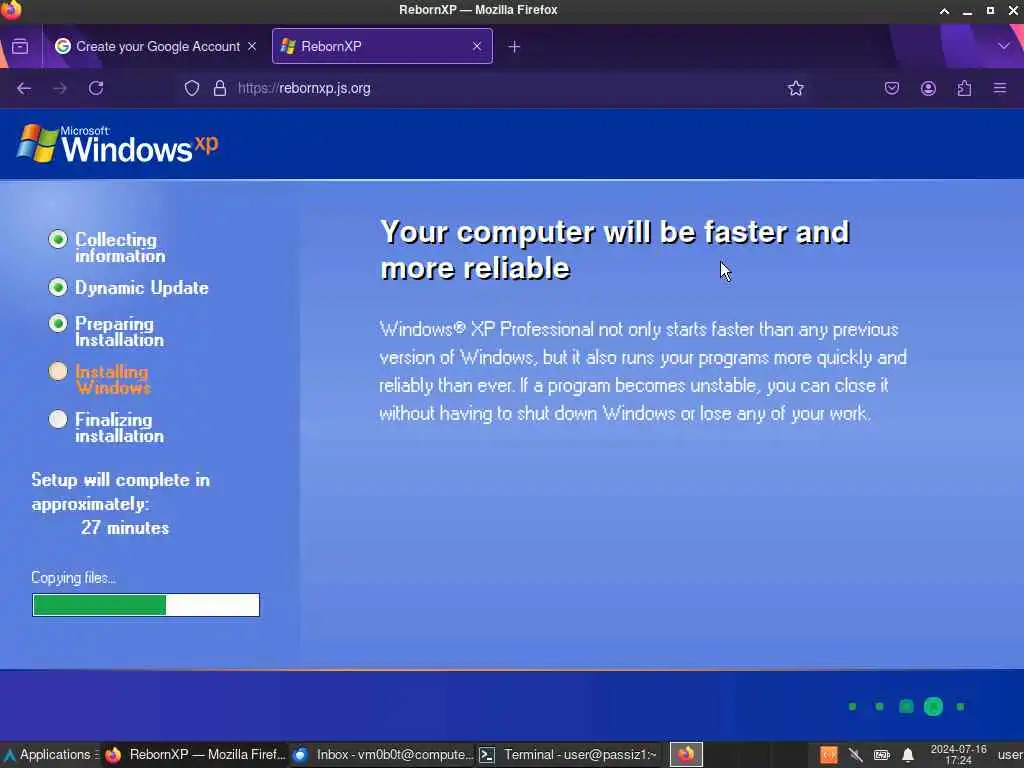1024x768 pixels.
Task: Go back with the back arrow
Action: point(24,88)
